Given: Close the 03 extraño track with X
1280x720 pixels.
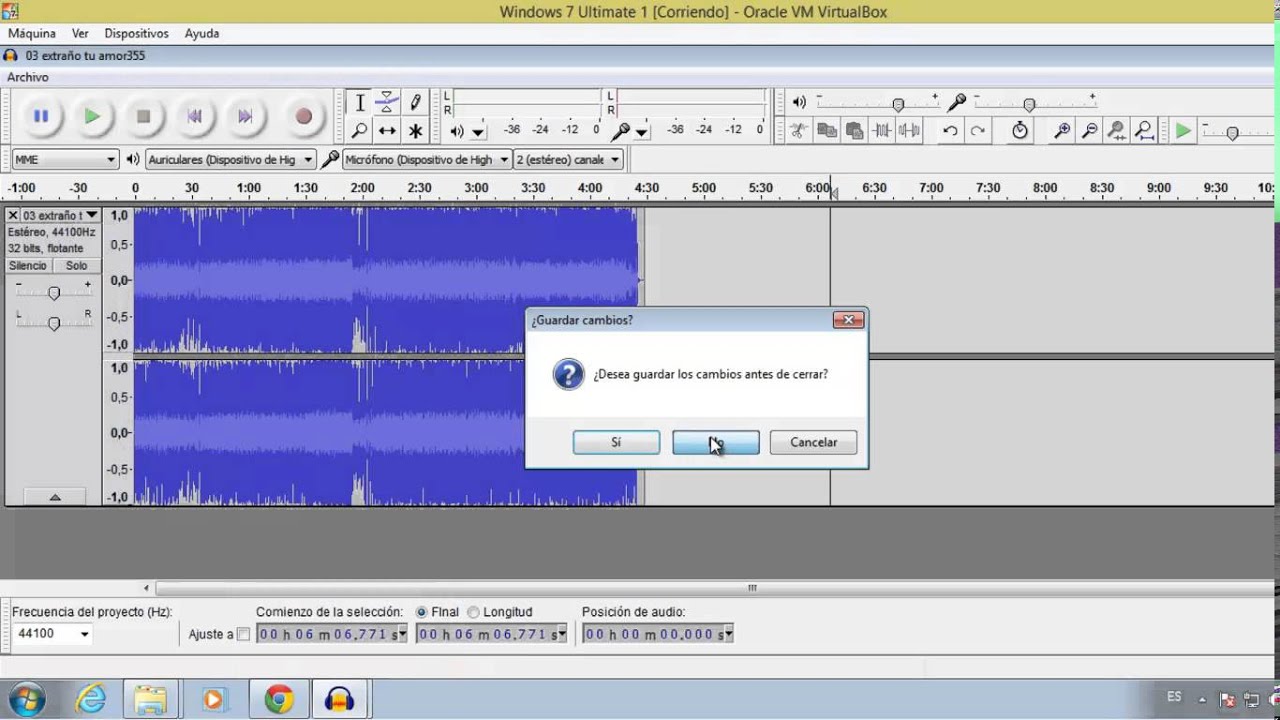Looking at the screenshot, I should [x=13, y=215].
